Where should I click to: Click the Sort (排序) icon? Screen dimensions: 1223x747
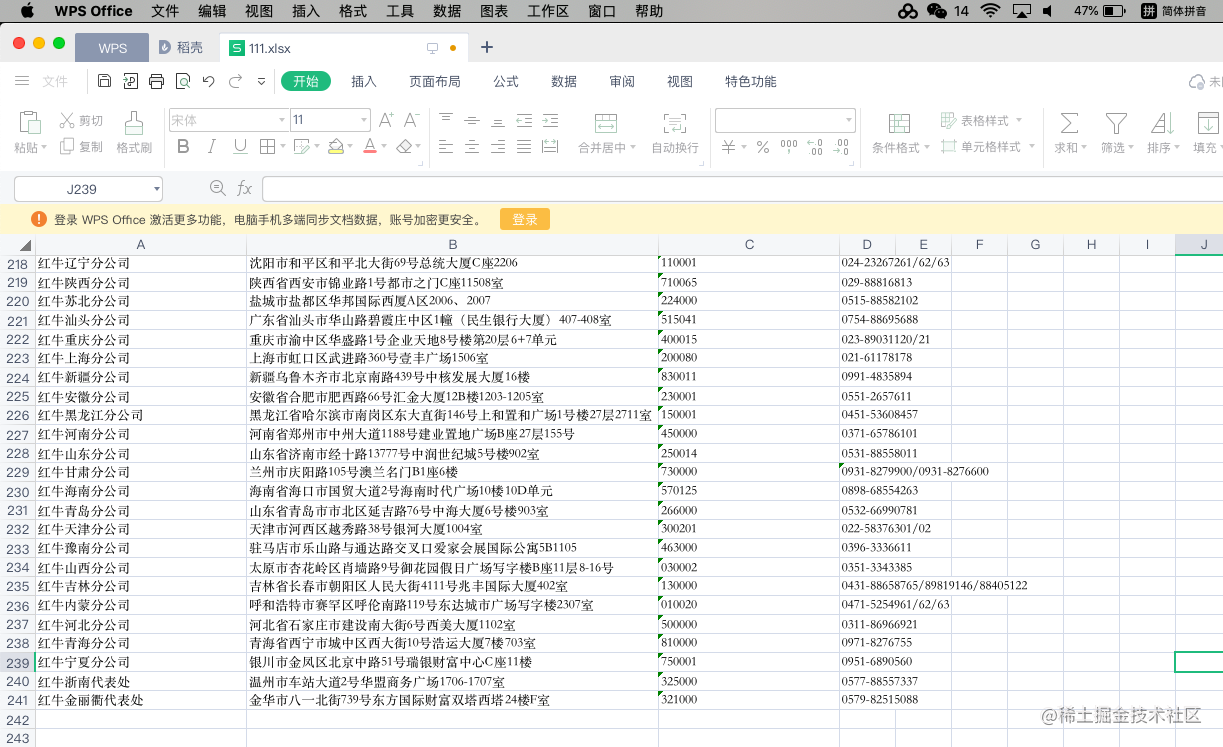[x=1162, y=123]
